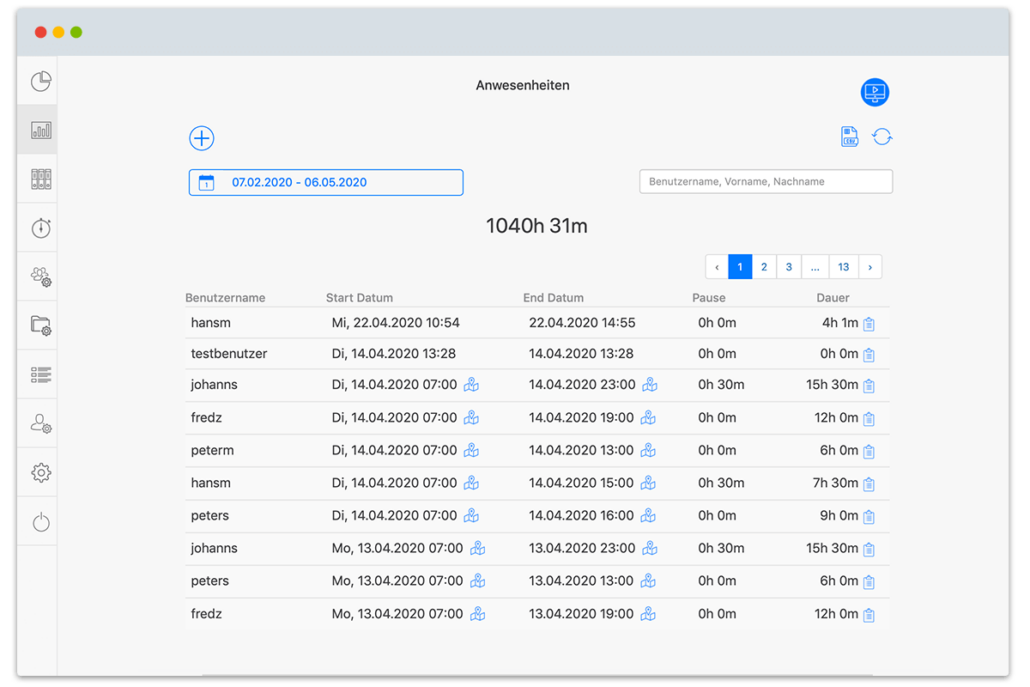Export attendances as CSV file
The width and height of the screenshot is (1030, 687).
[849, 137]
